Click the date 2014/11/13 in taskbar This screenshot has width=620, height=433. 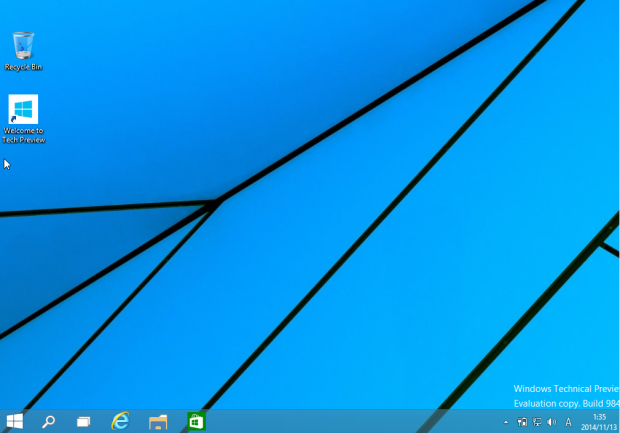[x=598, y=427]
